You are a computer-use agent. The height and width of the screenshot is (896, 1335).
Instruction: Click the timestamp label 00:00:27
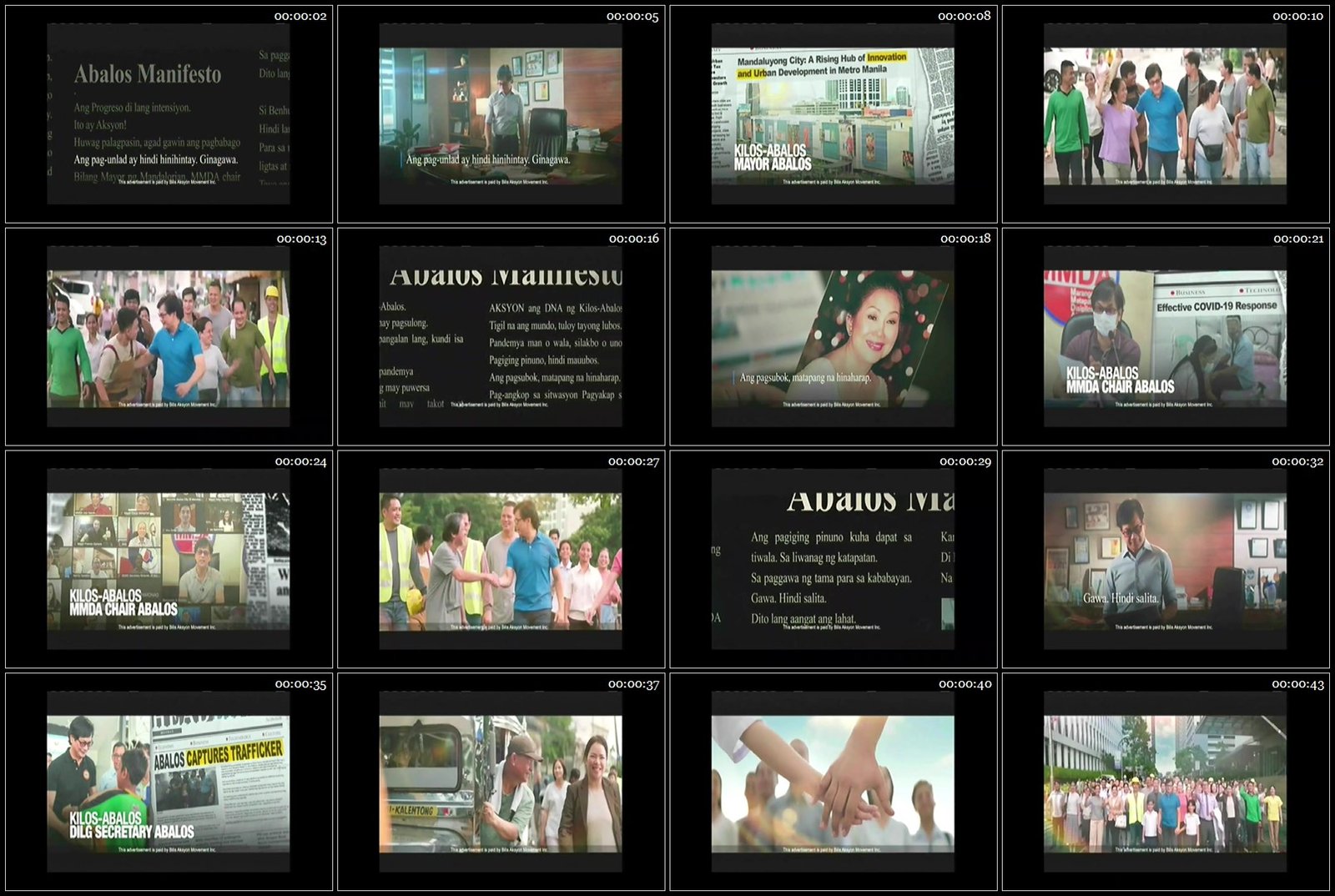coord(632,461)
